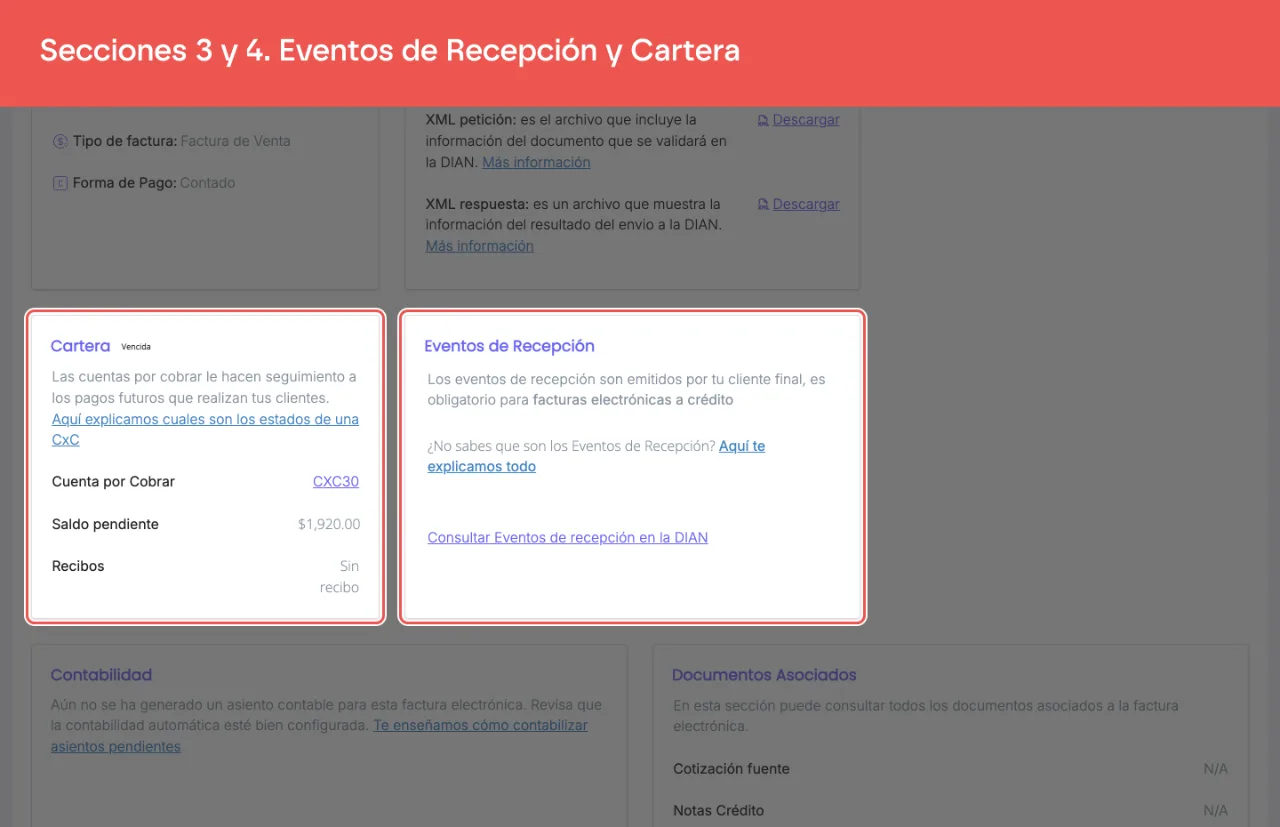Open account receivable CXC30
The width and height of the screenshot is (1280, 827).
[x=336, y=482]
